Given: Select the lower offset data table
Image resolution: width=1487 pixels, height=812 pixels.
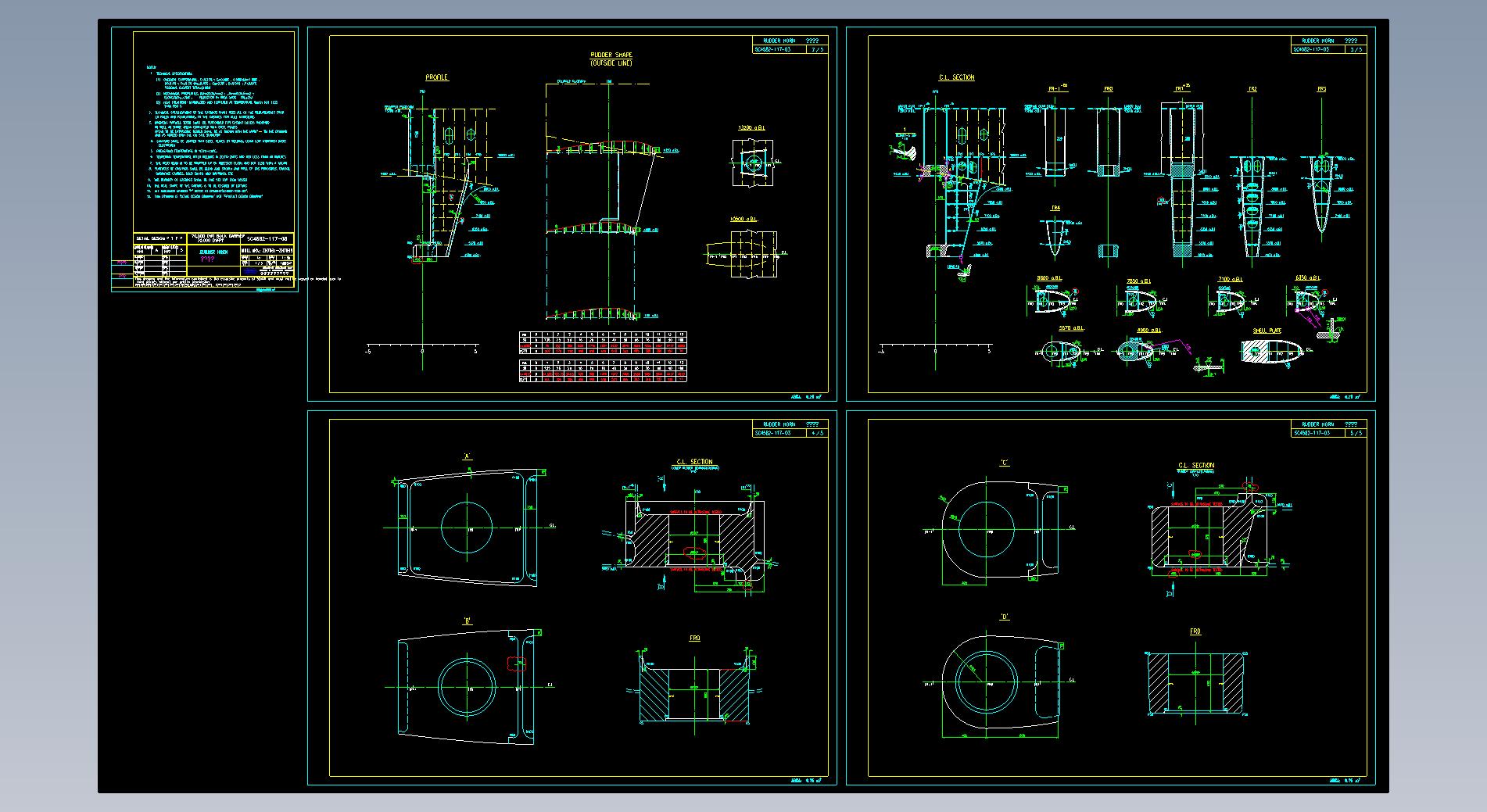Looking at the screenshot, I should click(x=603, y=371).
